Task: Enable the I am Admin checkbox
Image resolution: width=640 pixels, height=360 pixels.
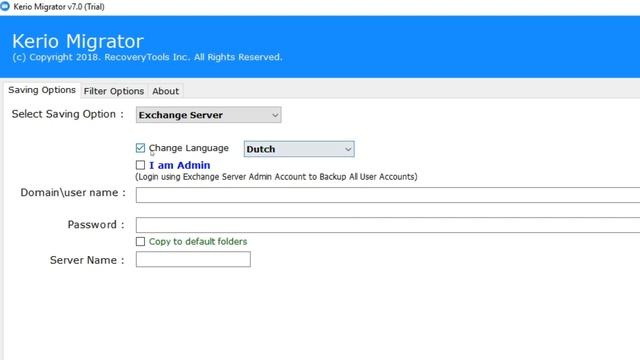Action: (140, 165)
